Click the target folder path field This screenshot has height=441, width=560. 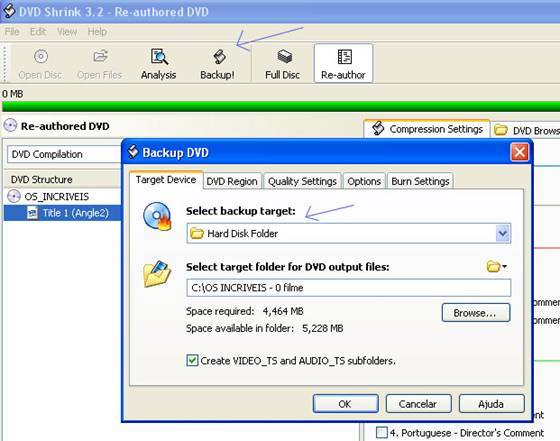pyautogui.click(x=349, y=288)
